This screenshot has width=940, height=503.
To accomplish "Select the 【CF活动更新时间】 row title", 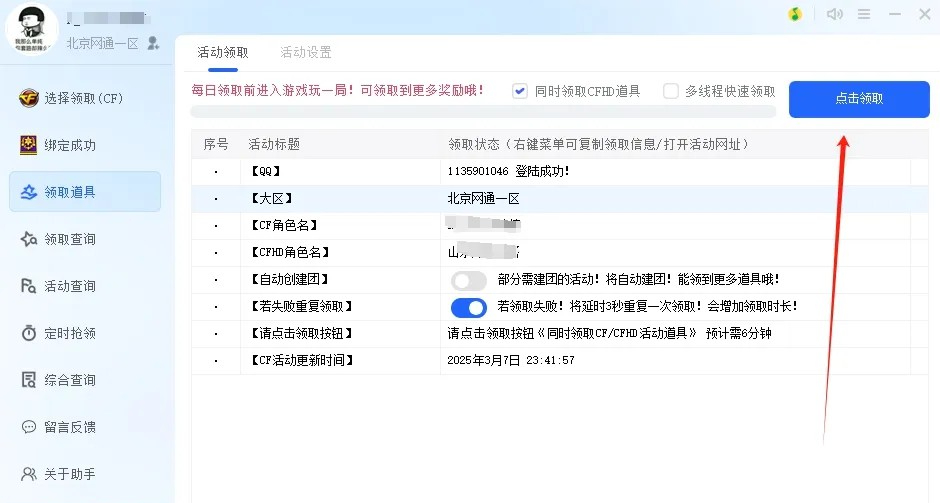I will [x=302, y=360].
